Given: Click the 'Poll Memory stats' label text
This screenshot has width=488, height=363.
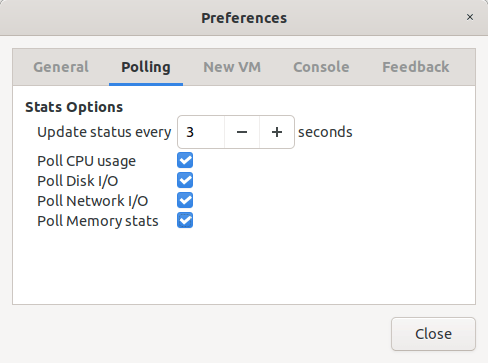Looking at the screenshot, I should tap(98, 221).
